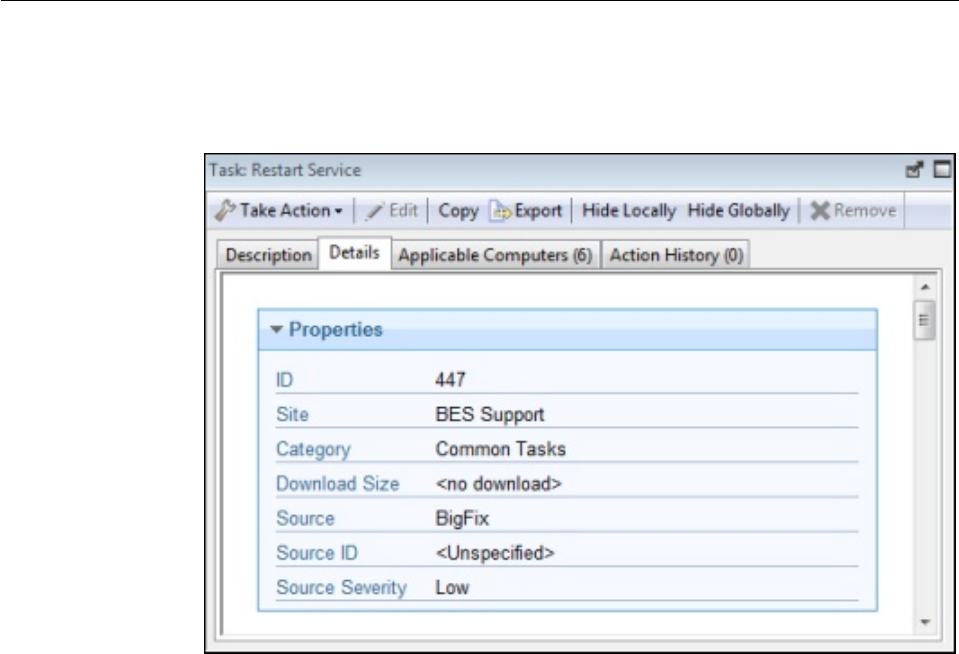Click the Source Severity property label
959x654 pixels.
coord(340,587)
